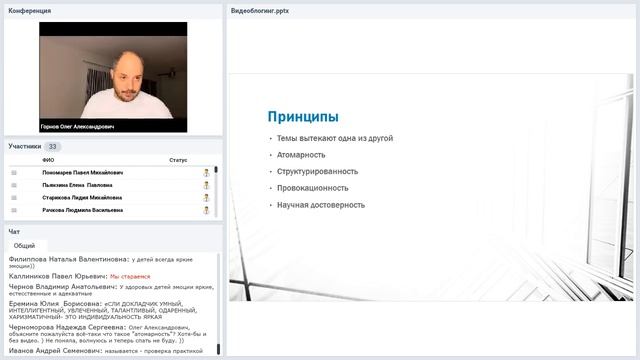Select participant Пономарев Павел Михайлович

pyautogui.click(x=82, y=173)
